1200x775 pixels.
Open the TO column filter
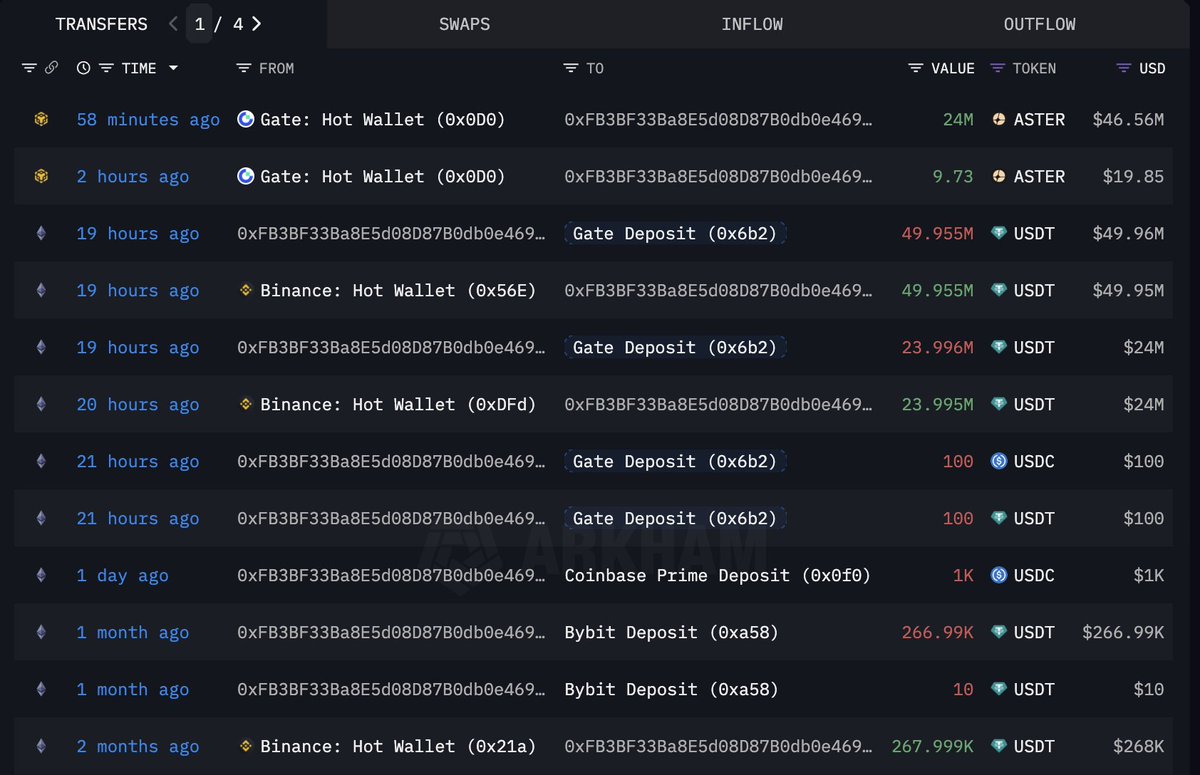[x=570, y=68]
